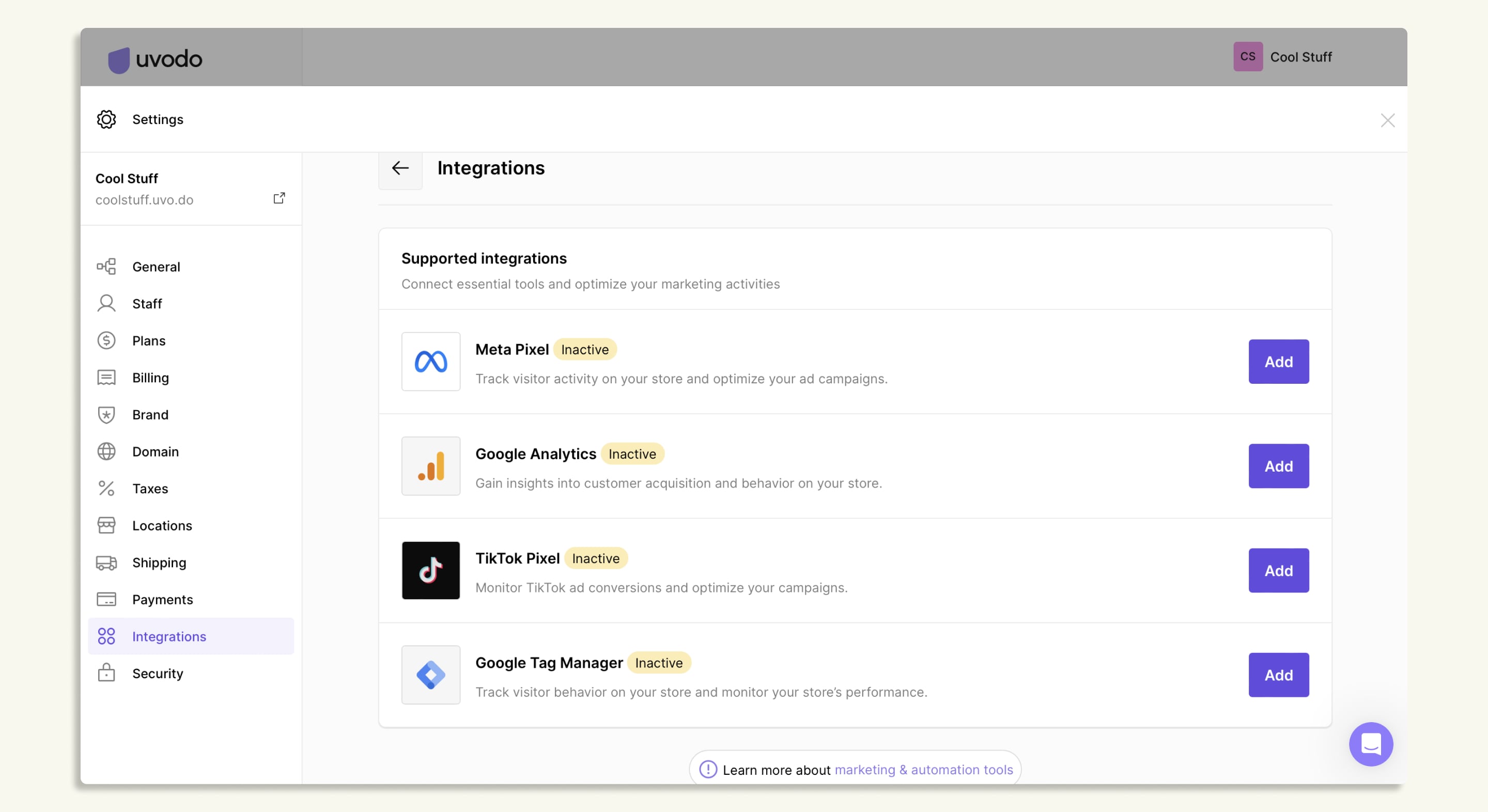Image resolution: width=1488 pixels, height=812 pixels.
Task: Click the TikTok Pixel logo
Action: coord(430,570)
